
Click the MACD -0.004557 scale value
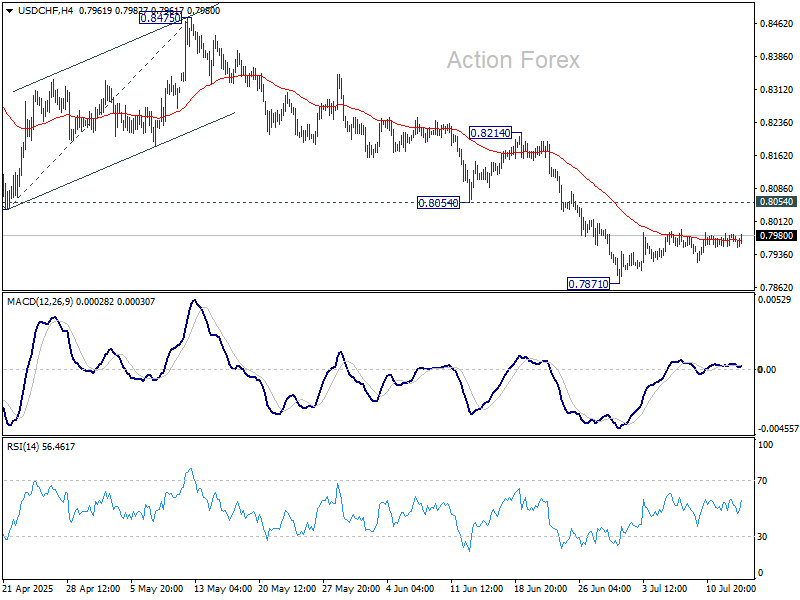tap(777, 428)
